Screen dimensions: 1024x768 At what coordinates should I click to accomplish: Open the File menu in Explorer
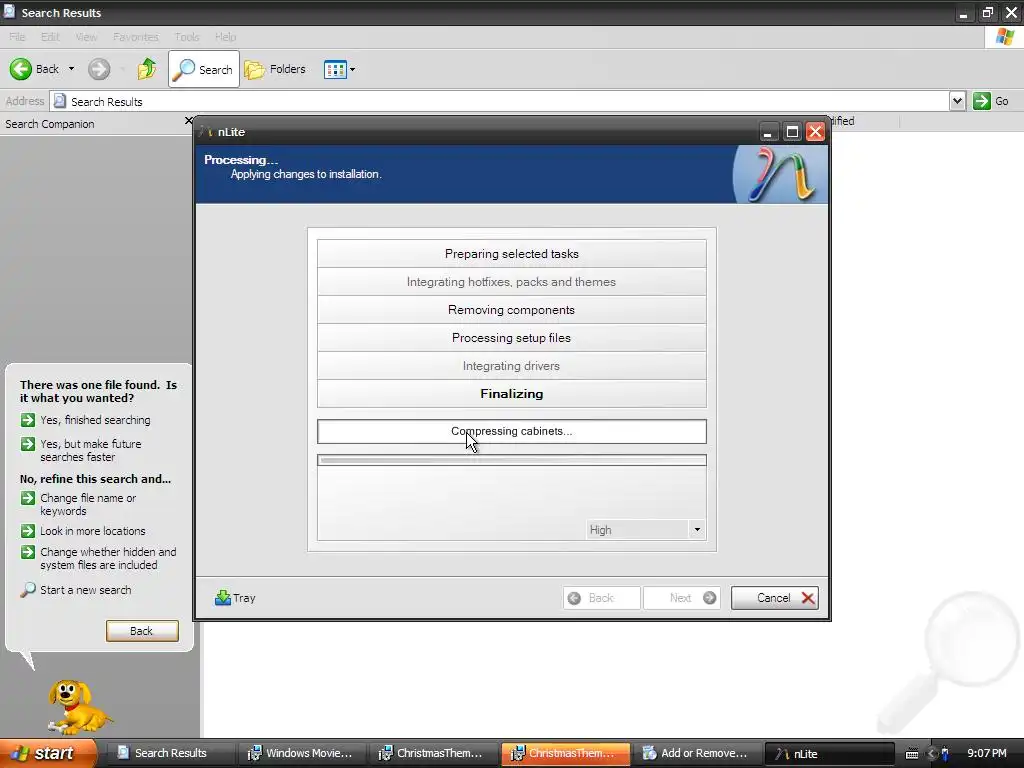(x=17, y=37)
